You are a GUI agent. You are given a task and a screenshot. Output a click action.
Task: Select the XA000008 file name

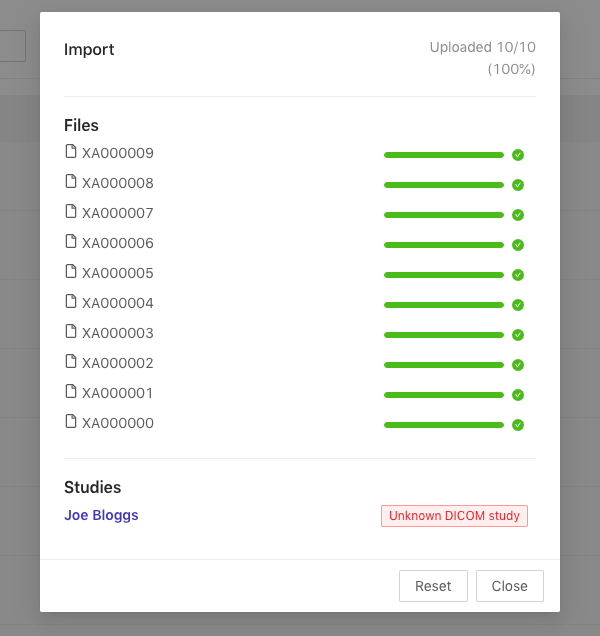coord(118,183)
